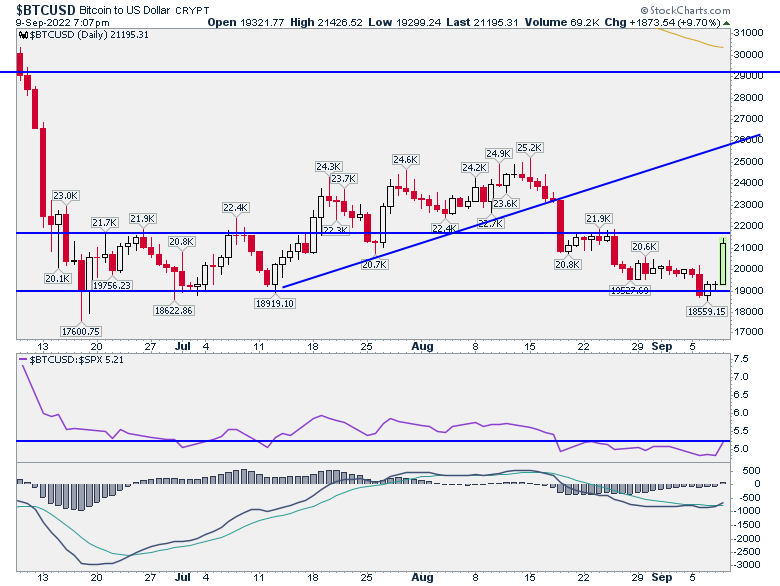Click the '$BTCUSD (Daily) 21195.31' legend text
This screenshot has width=780, height=586.
pos(89,35)
